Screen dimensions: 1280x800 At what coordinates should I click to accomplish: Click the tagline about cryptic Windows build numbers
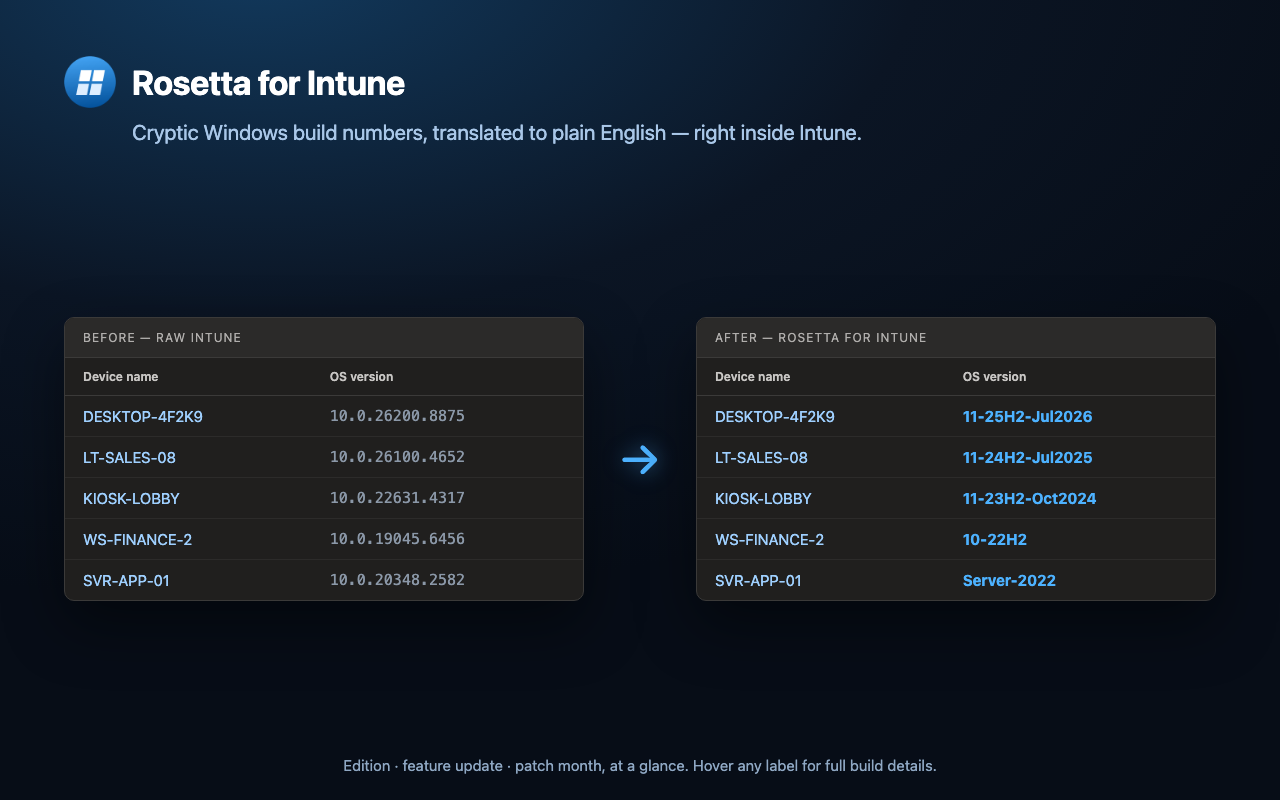pos(497,133)
